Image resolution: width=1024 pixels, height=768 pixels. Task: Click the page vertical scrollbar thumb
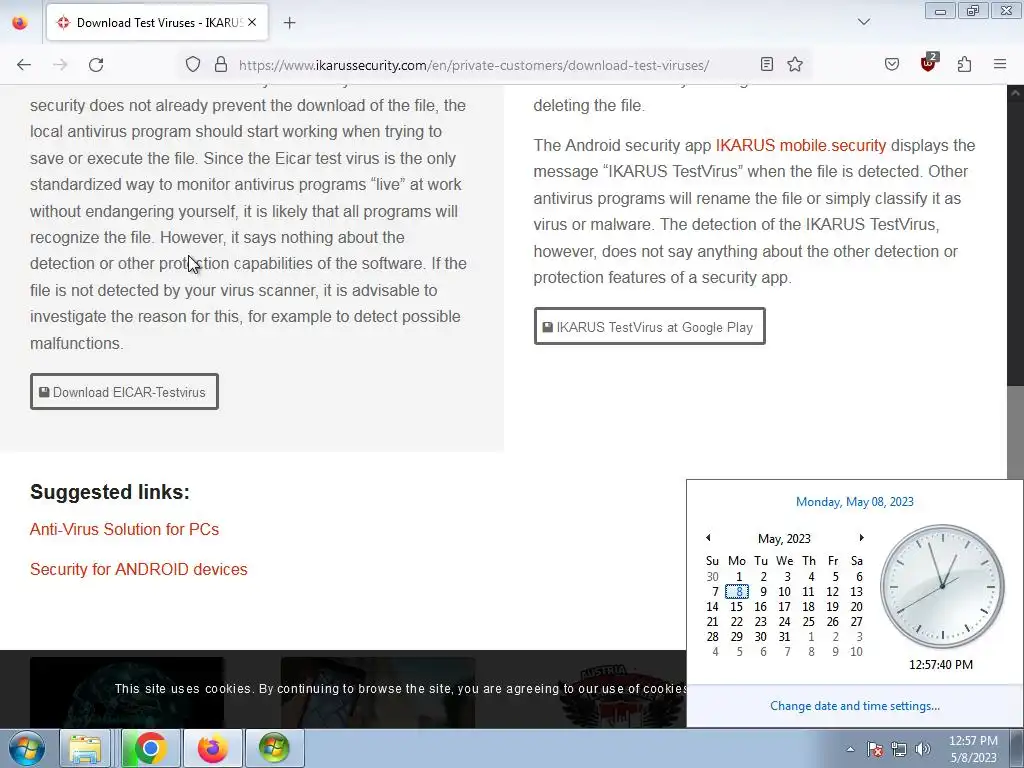pyautogui.click(x=1016, y=432)
